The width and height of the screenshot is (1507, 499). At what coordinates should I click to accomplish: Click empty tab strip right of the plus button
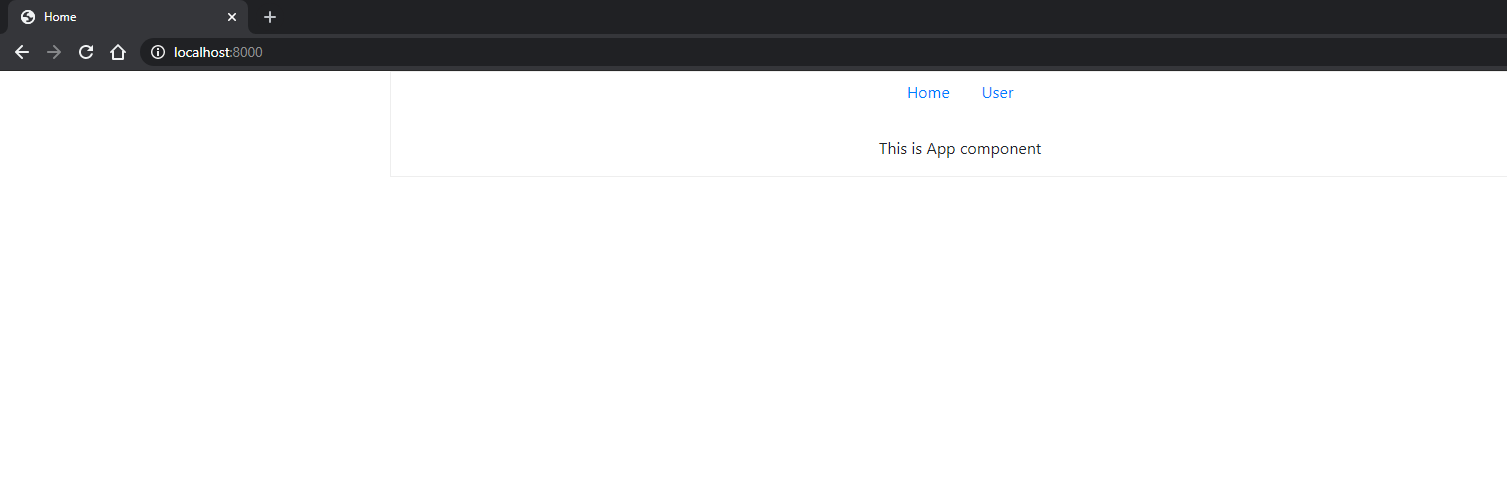(x=800, y=17)
